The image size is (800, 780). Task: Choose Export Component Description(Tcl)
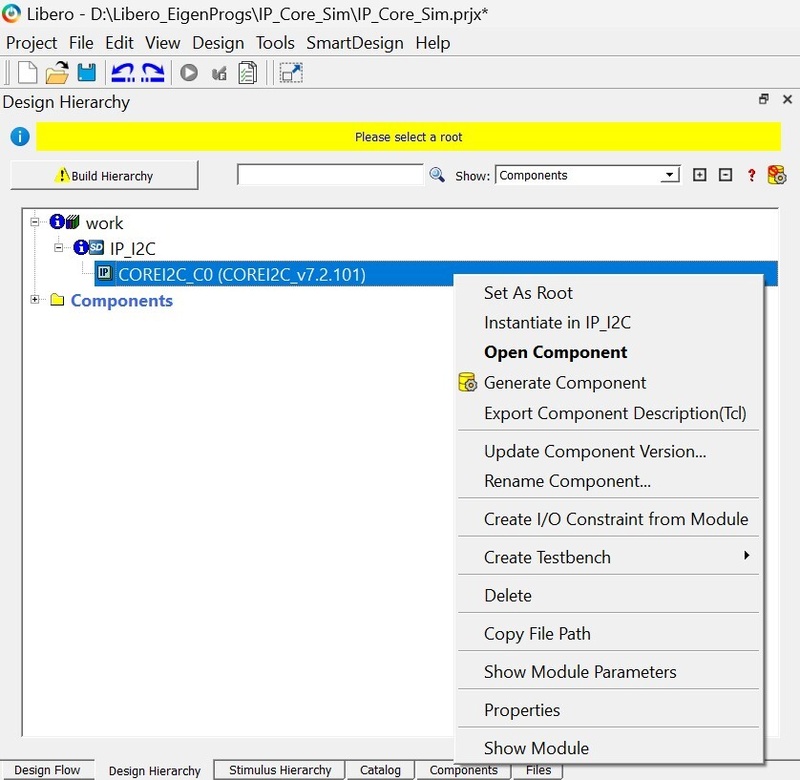click(x=608, y=413)
